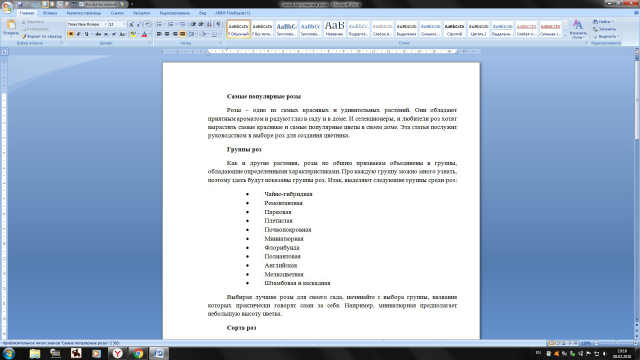This screenshot has width=640, height=360.
Task: Open the round Office button menu
Action: click(7, 7)
